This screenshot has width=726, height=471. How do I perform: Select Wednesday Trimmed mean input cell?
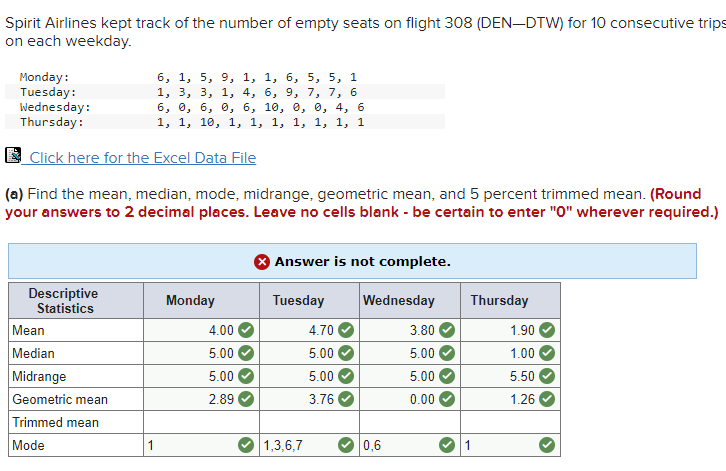[x=410, y=422]
